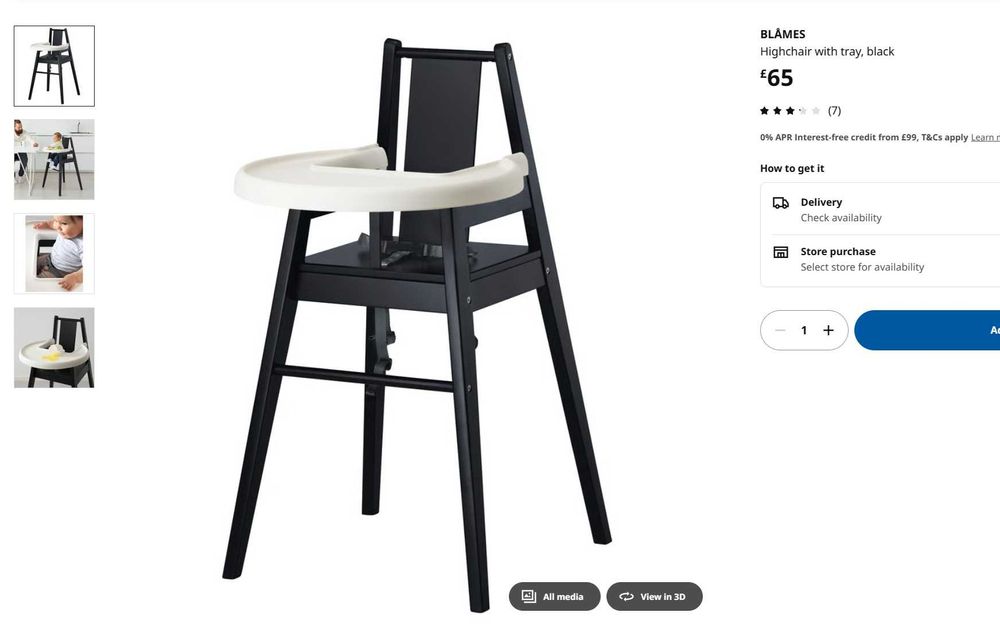Select thumbnail of family at table

54,159
